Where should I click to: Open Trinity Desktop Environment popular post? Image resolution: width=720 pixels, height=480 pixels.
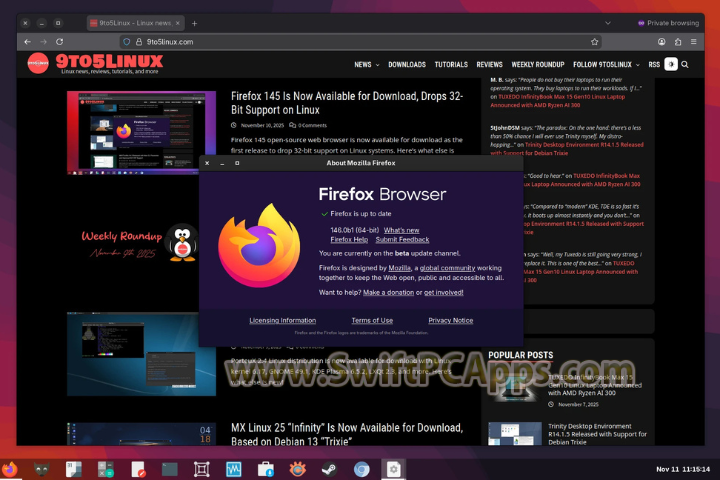click(597, 434)
